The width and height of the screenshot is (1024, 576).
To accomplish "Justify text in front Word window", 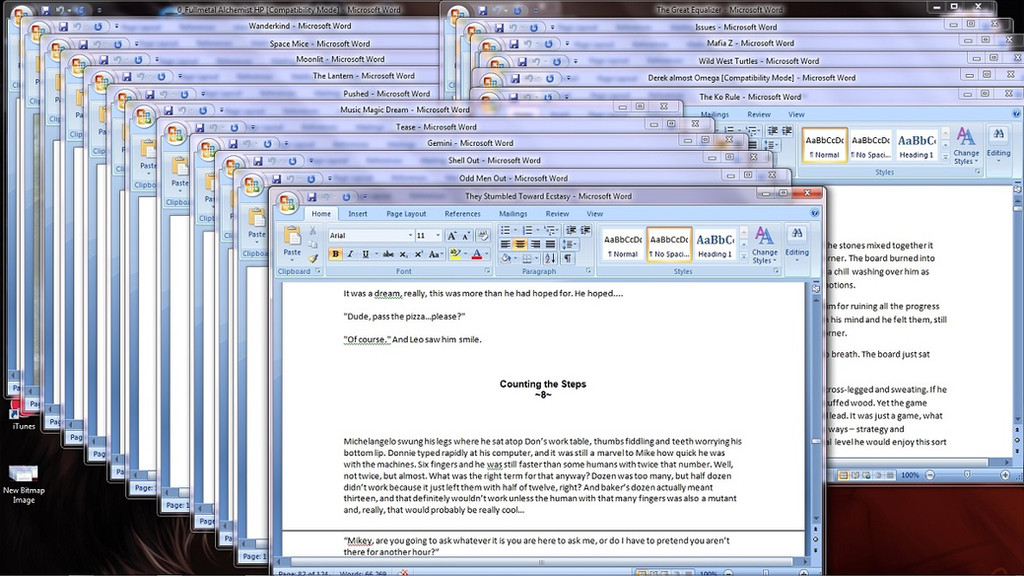I will click(550, 244).
